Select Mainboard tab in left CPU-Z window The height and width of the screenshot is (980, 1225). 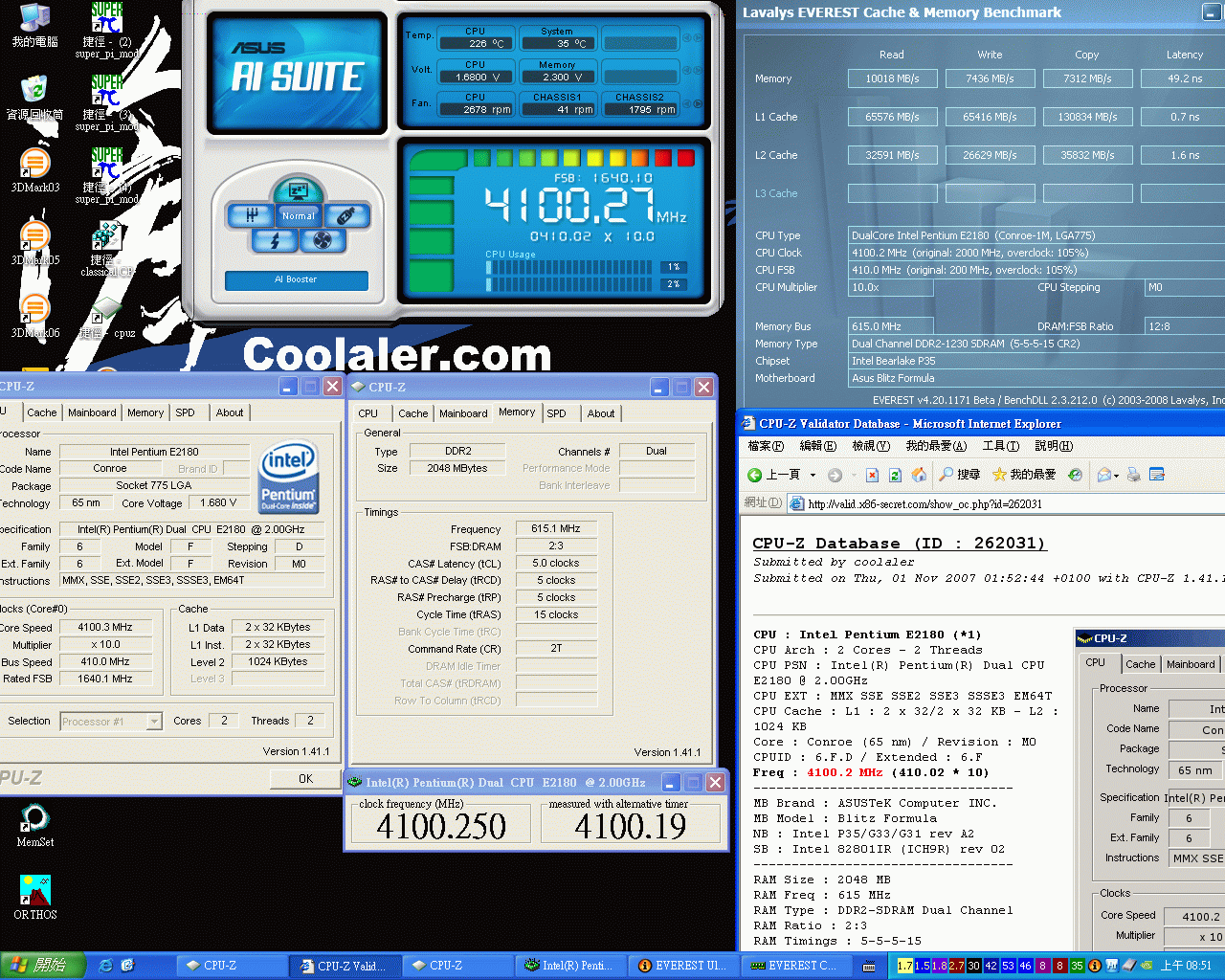(x=92, y=412)
